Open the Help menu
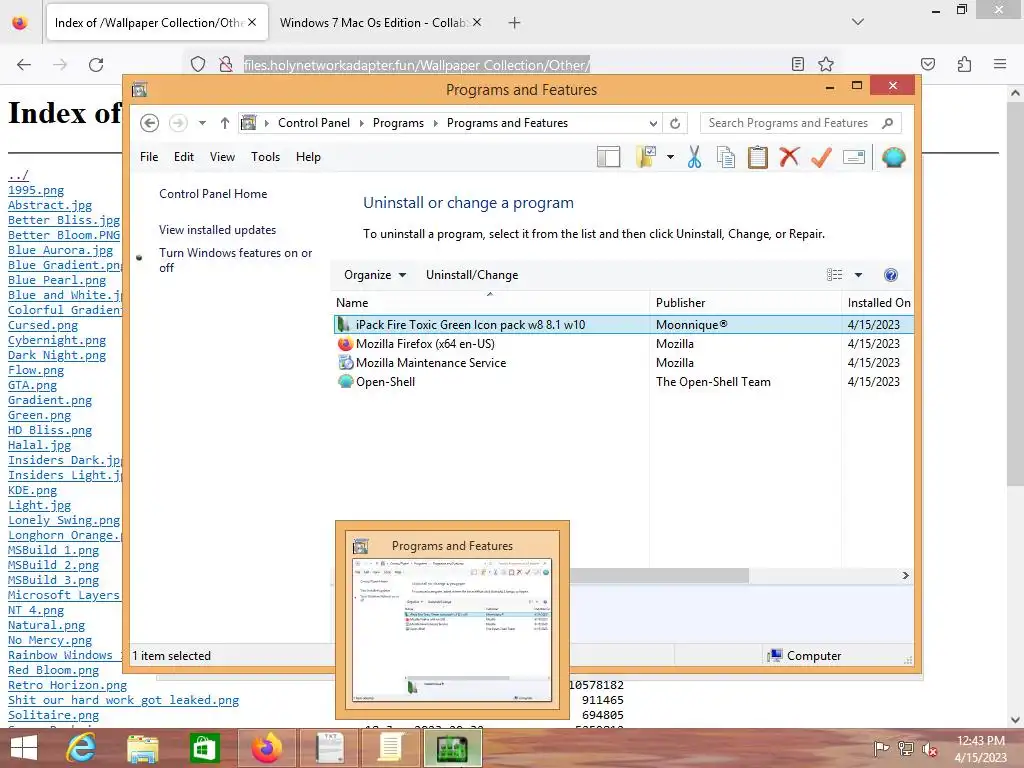1024x768 pixels. pyautogui.click(x=308, y=157)
